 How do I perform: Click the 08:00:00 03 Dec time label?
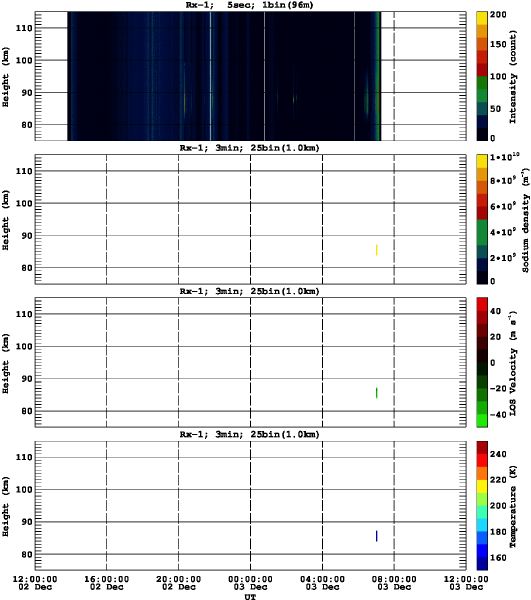tap(394, 583)
